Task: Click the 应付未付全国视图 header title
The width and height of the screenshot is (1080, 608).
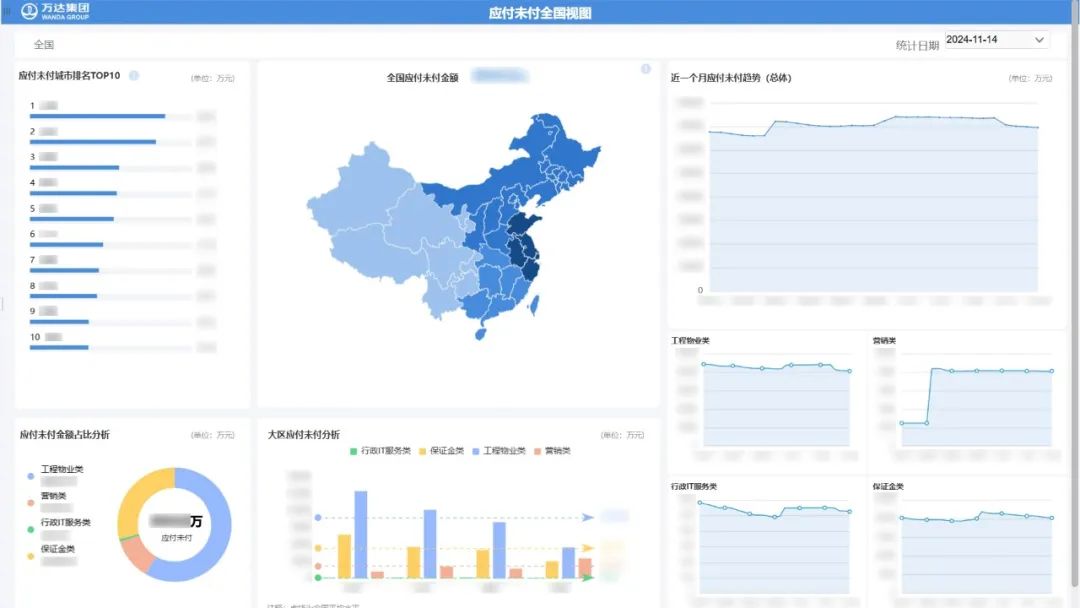Action: click(540, 13)
